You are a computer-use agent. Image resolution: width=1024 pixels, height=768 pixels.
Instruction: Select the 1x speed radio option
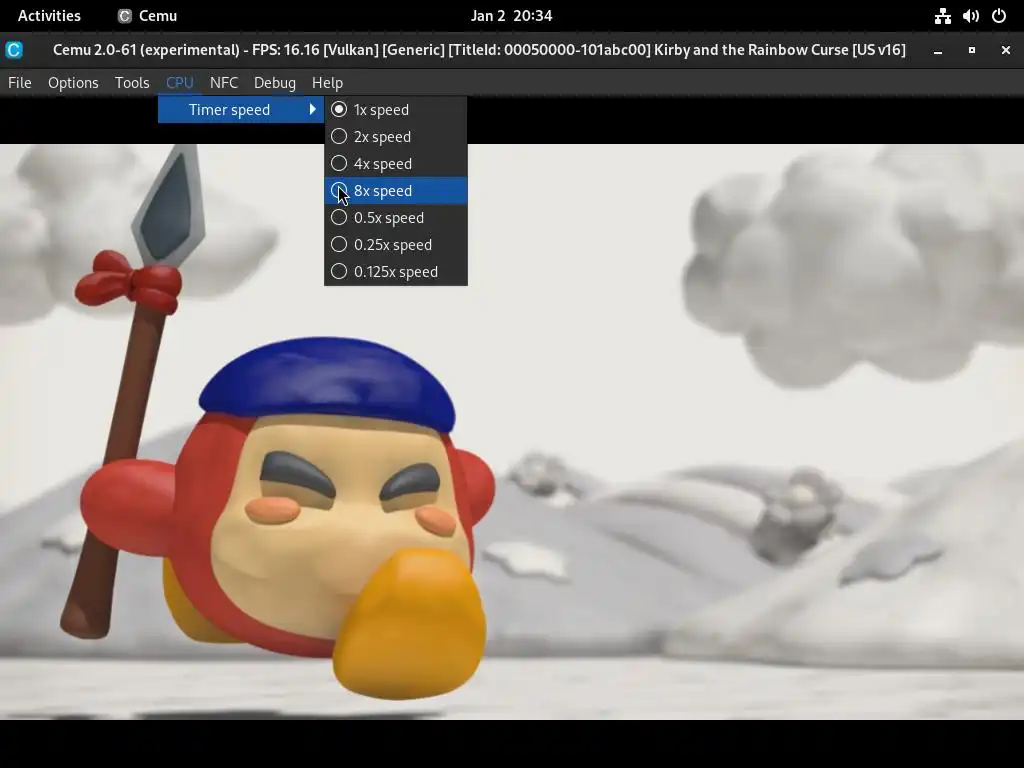coord(396,110)
